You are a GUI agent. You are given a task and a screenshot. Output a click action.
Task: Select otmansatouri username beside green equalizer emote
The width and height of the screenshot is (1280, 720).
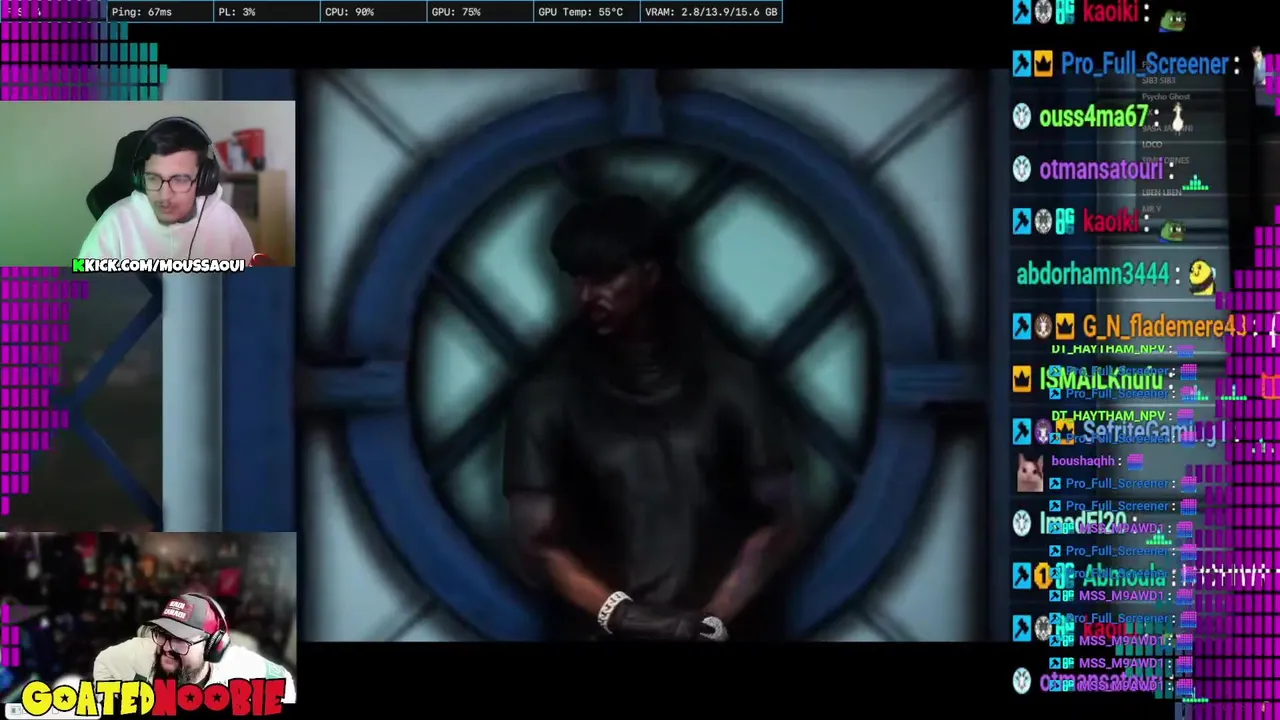pos(1100,170)
